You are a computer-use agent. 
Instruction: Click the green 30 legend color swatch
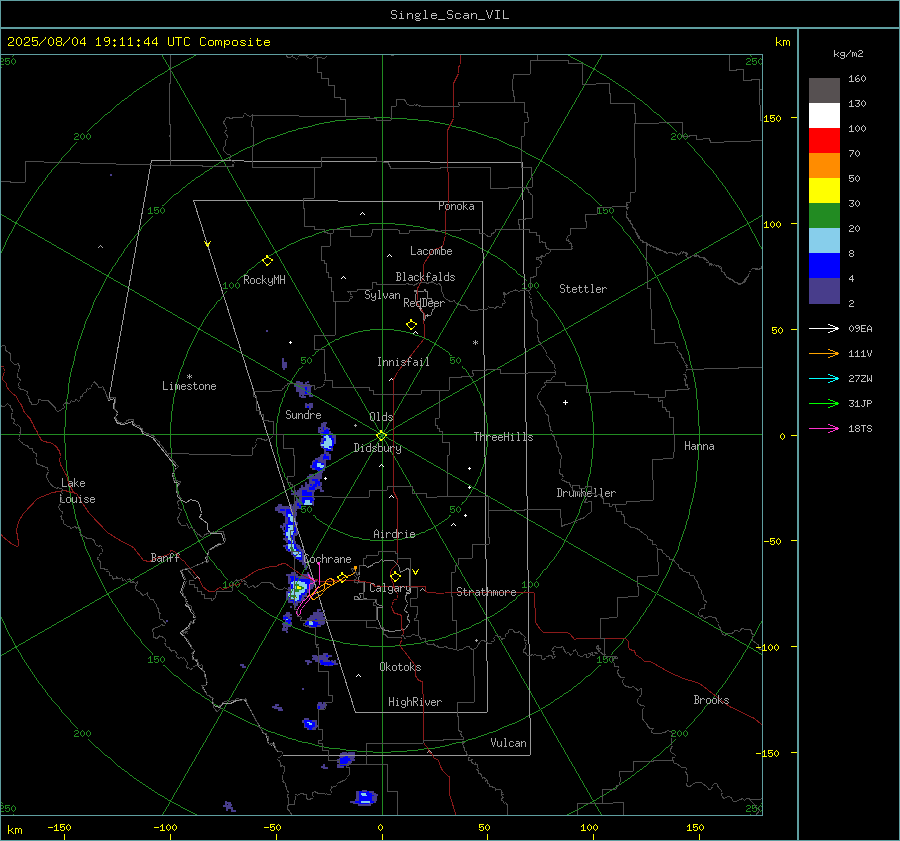(x=824, y=216)
